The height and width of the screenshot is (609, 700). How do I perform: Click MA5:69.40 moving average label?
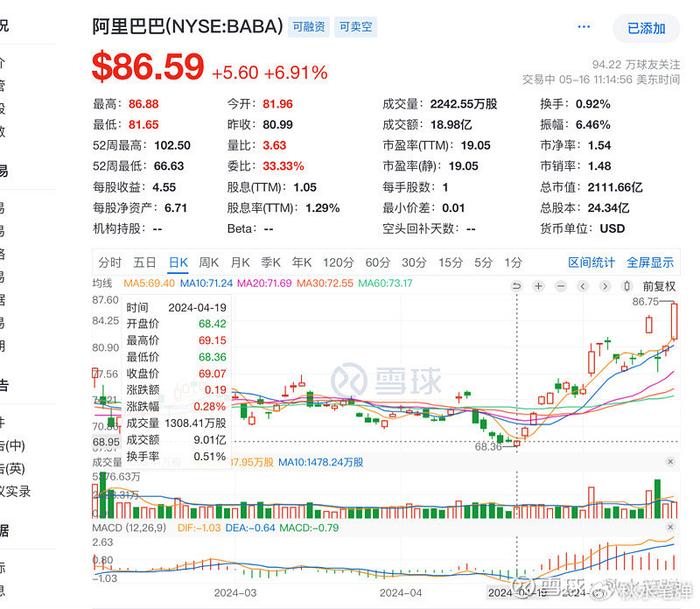[x=149, y=283]
